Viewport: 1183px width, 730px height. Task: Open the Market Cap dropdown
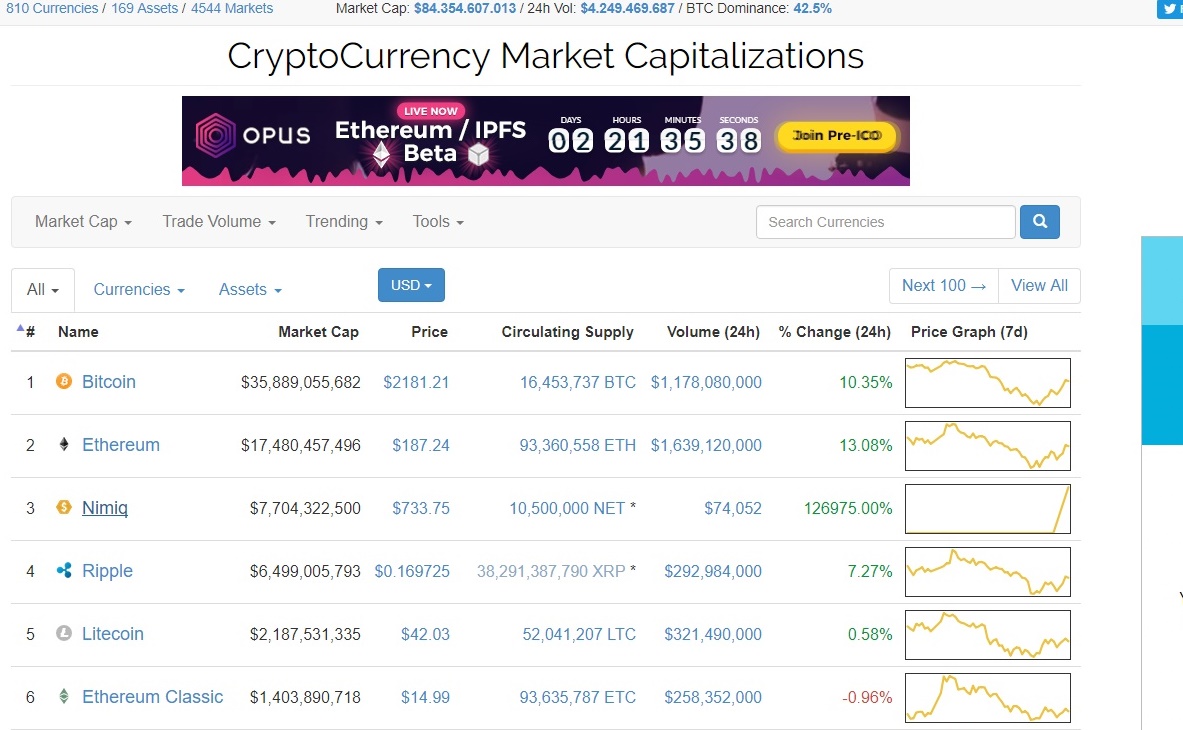pyautogui.click(x=81, y=221)
